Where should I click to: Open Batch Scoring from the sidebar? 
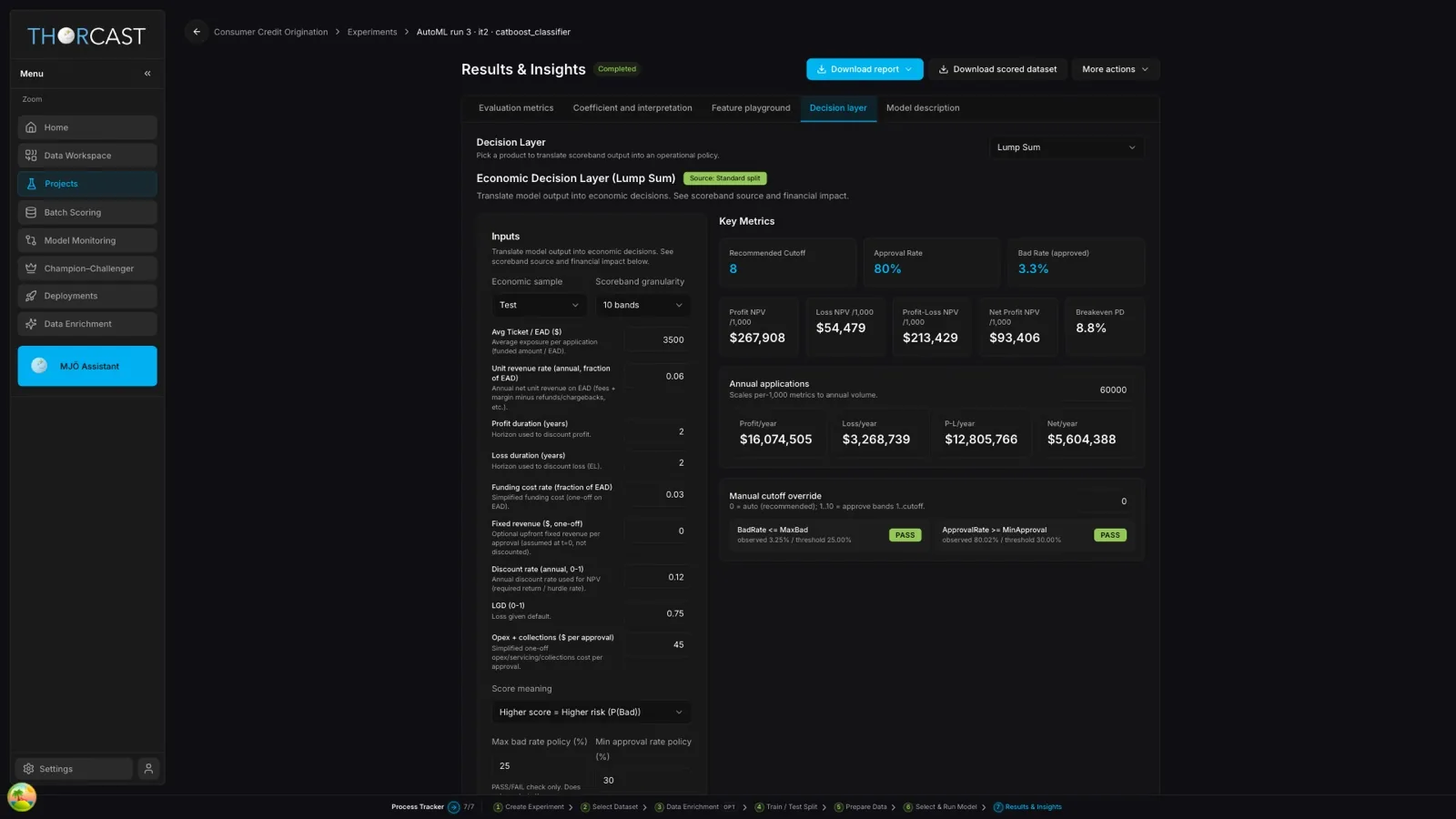pos(87,212)
